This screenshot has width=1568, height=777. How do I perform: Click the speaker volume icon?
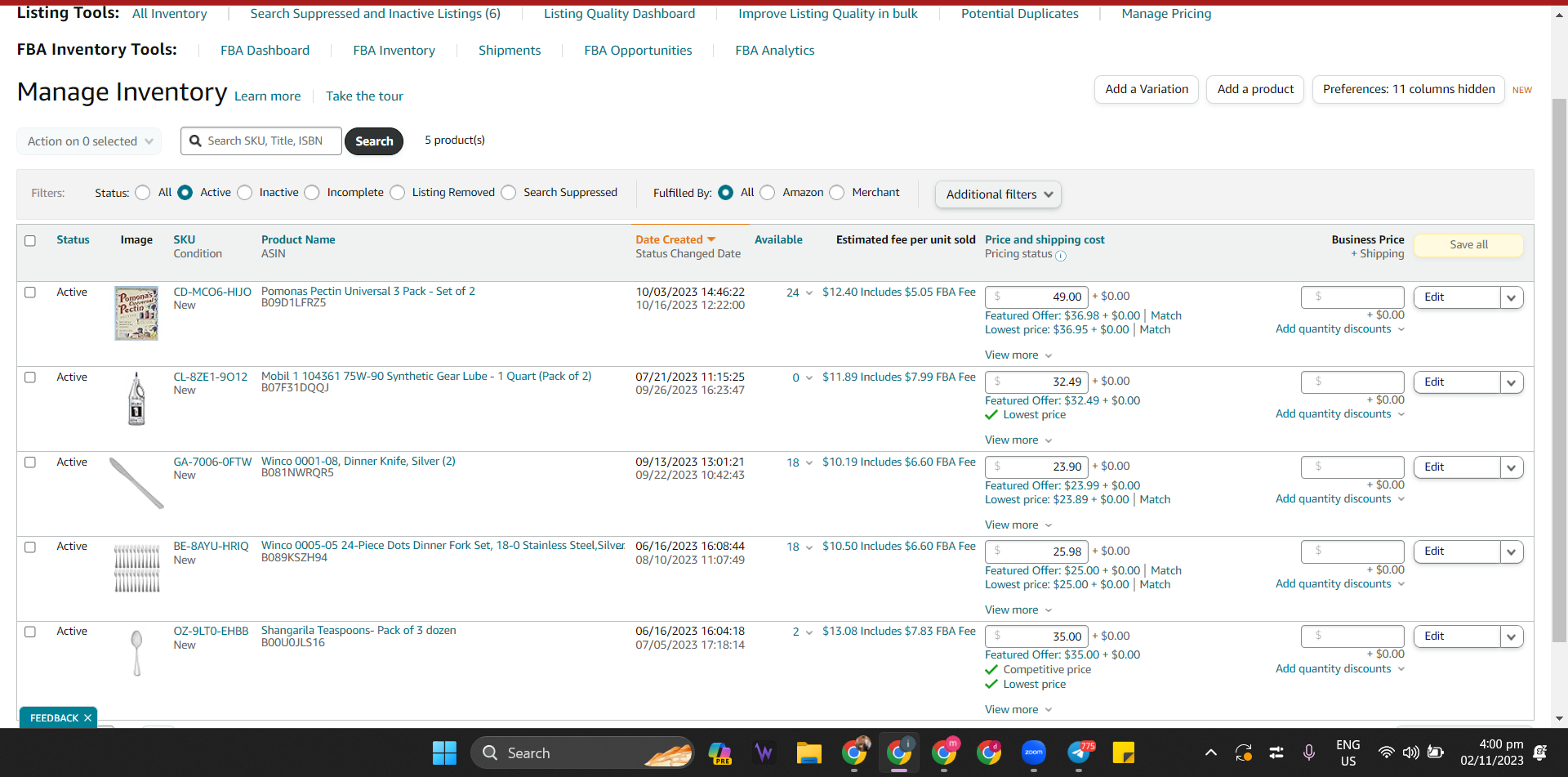[x=1410, y=752]
